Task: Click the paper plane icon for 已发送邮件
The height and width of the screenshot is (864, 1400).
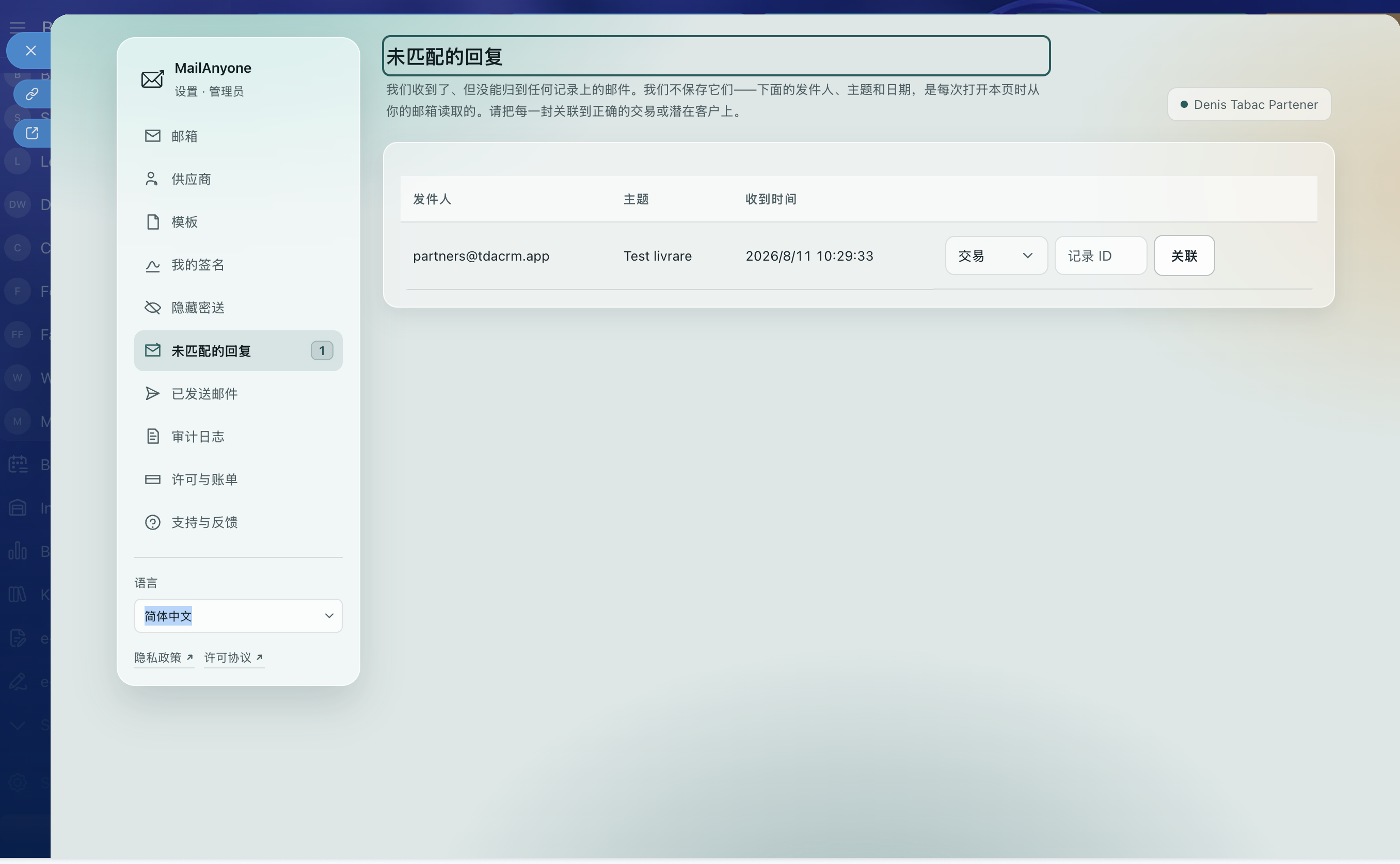Action: [153, 393]
